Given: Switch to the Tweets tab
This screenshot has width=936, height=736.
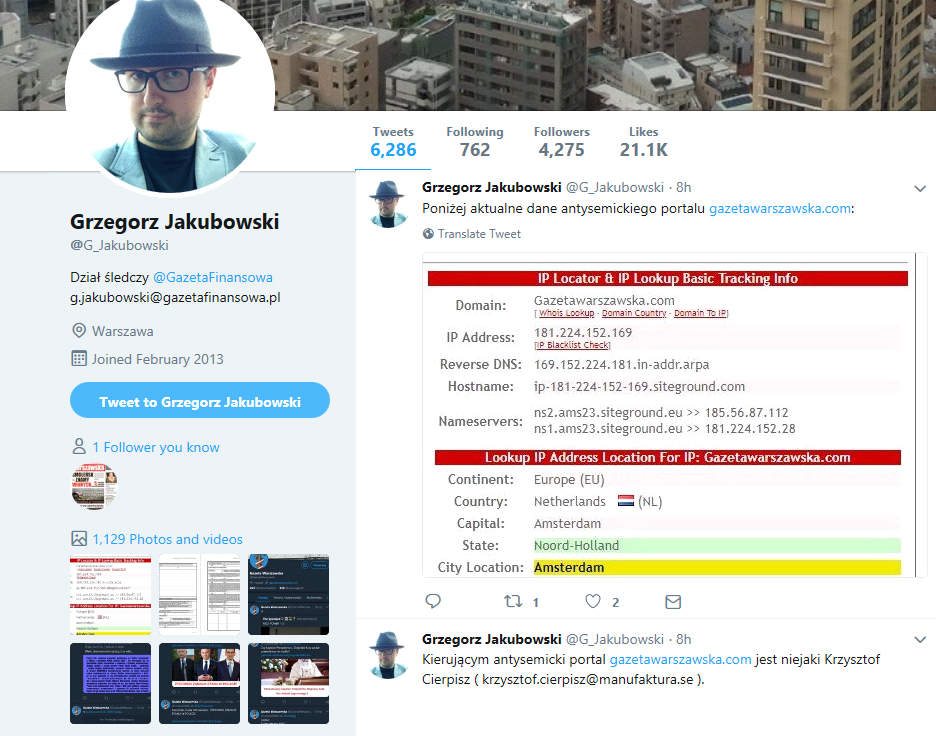Looking at the screenshot, I should (393, 141).
